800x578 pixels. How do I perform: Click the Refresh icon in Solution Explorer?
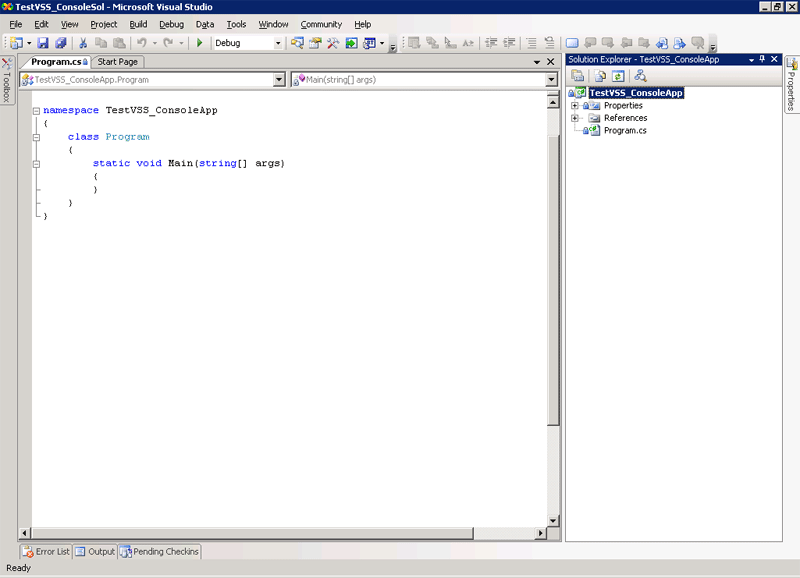(618, 77)
